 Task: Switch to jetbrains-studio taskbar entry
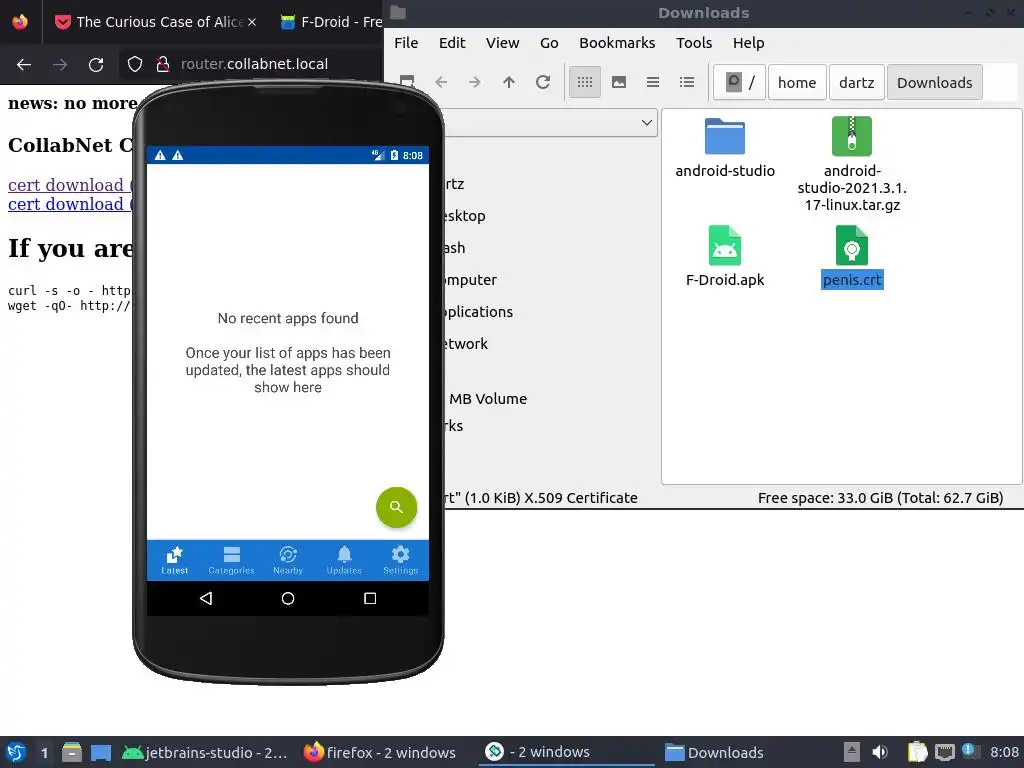point(205,752)
